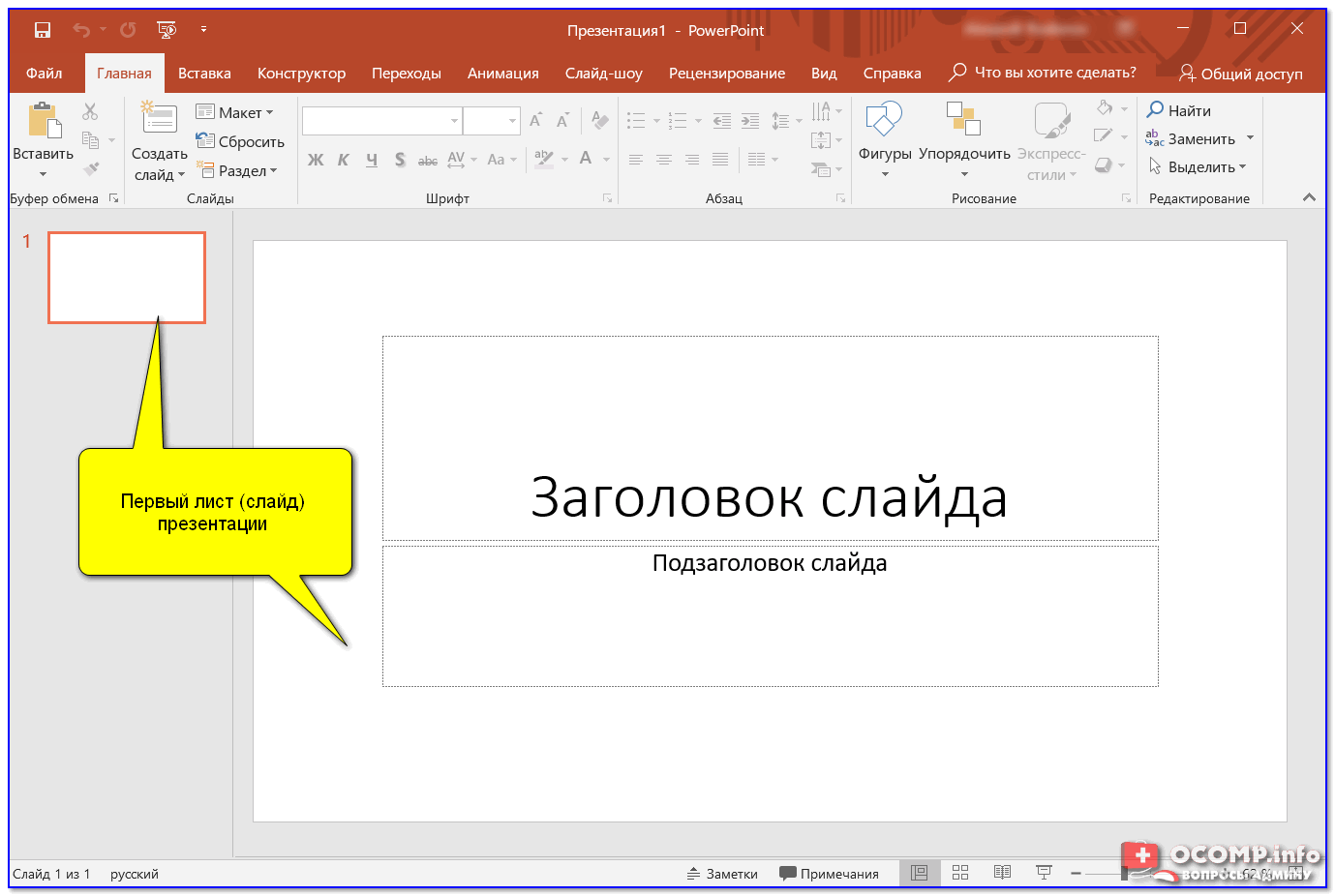Screen dimensions: 1335x896
Task: Select slide 1 thumbnail
Action: click(x=127, y=277)
